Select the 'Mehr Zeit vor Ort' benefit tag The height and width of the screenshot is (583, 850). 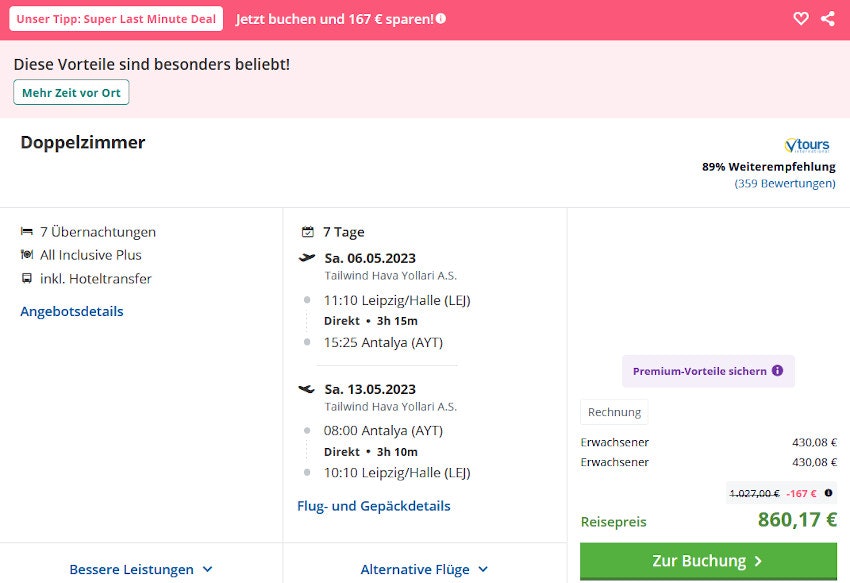71,93
